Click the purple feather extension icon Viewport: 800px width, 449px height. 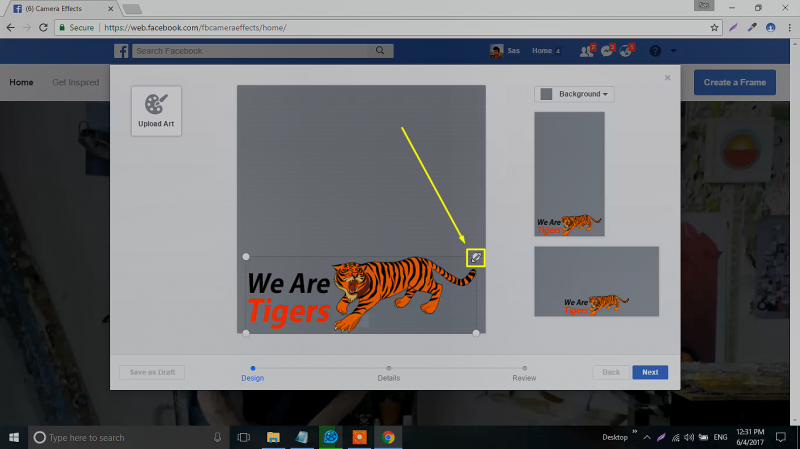733,28
